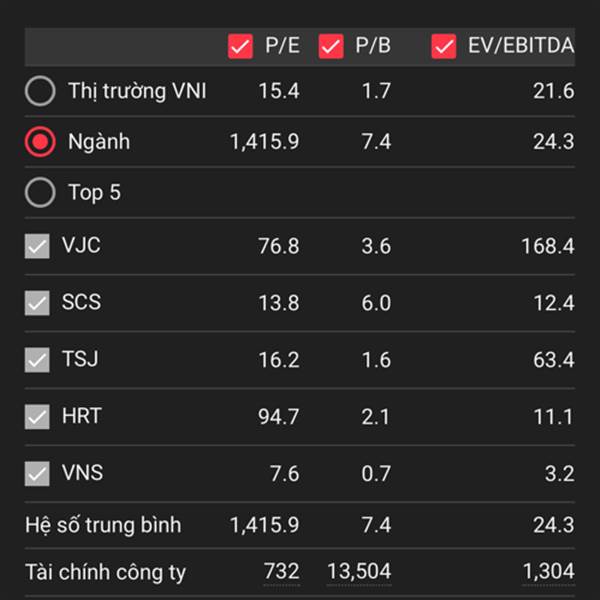The width and height of the screenshot is (600, 600).
Task: Toggle the VNS stock checkbox
Action: pos(37,473)
